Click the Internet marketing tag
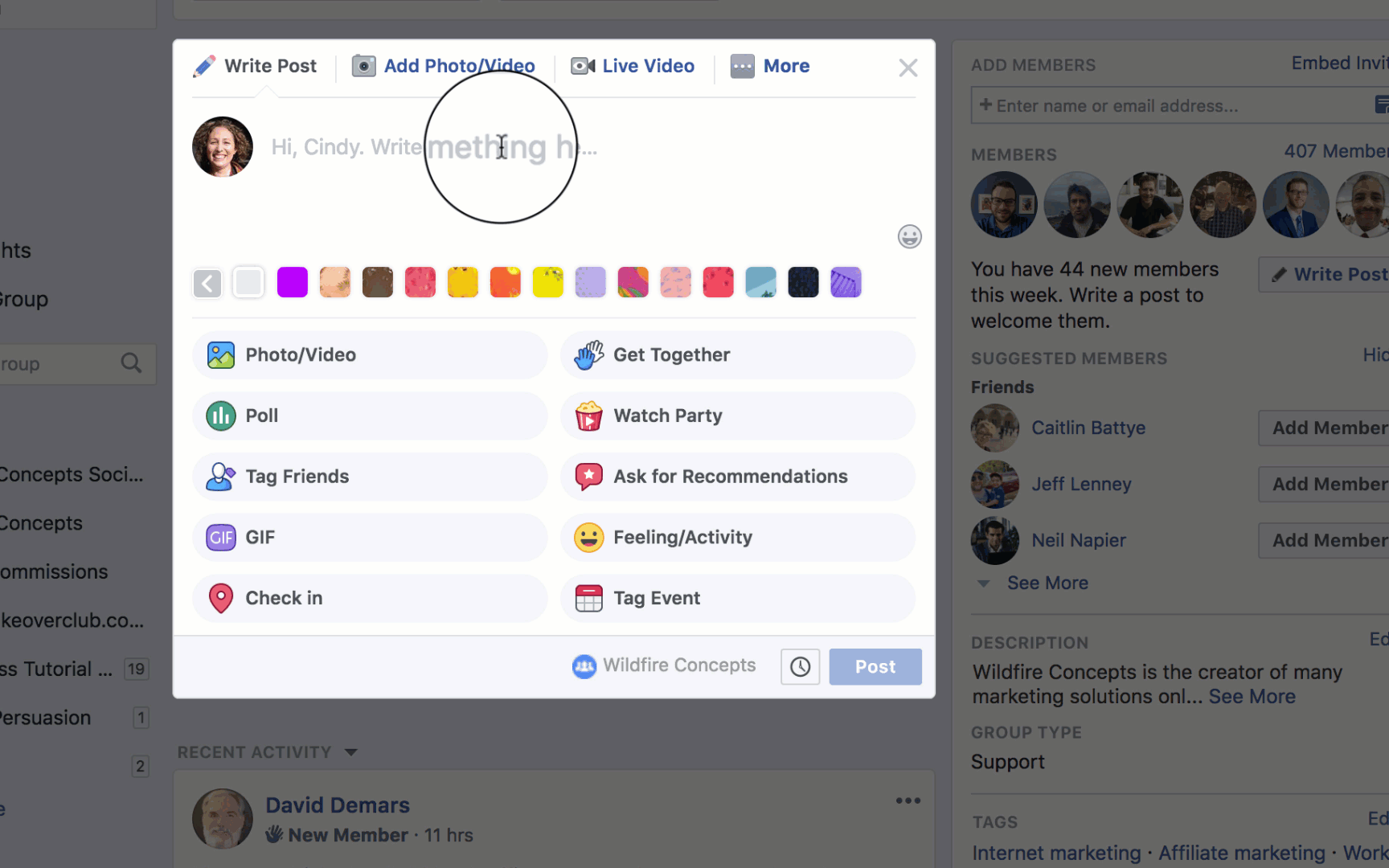 [1056, 853]
